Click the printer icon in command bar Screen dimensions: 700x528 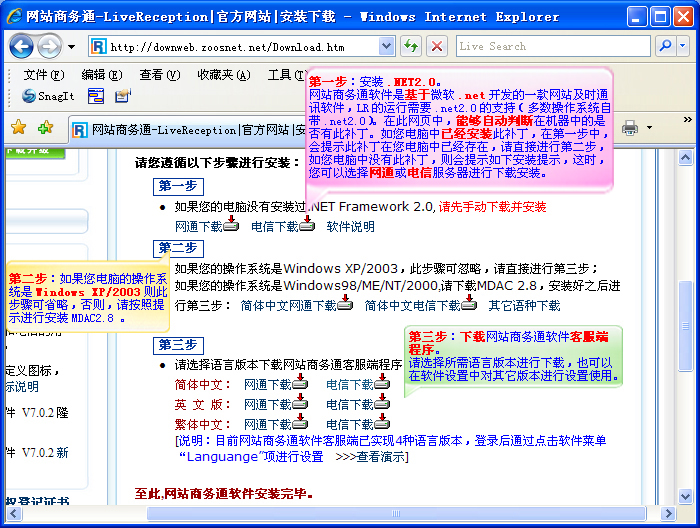[630, 128]
